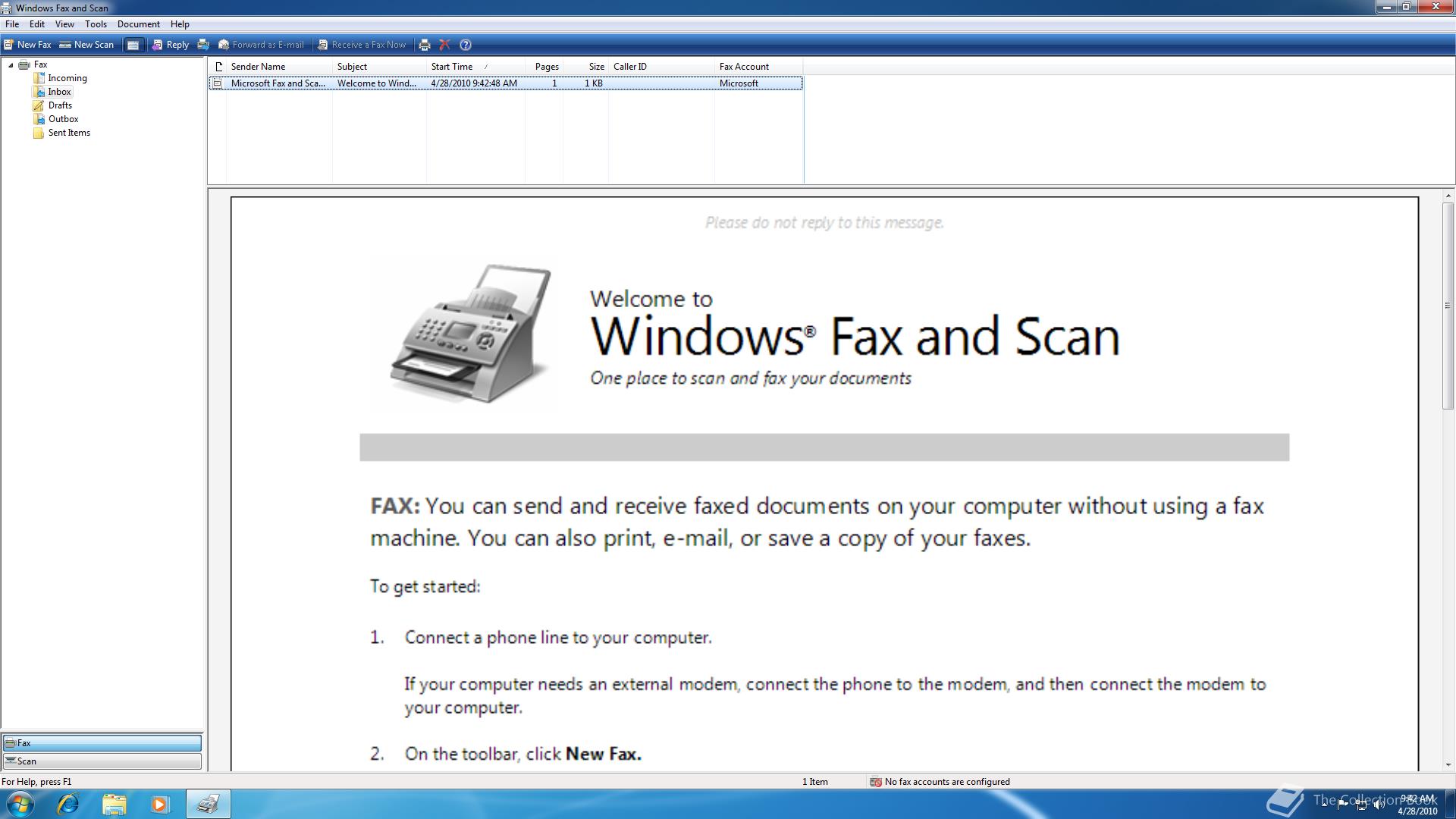Viewport: 1456px width, 819px height.
Task: Click the forward as fax icon
Action: tap(202, 45)
